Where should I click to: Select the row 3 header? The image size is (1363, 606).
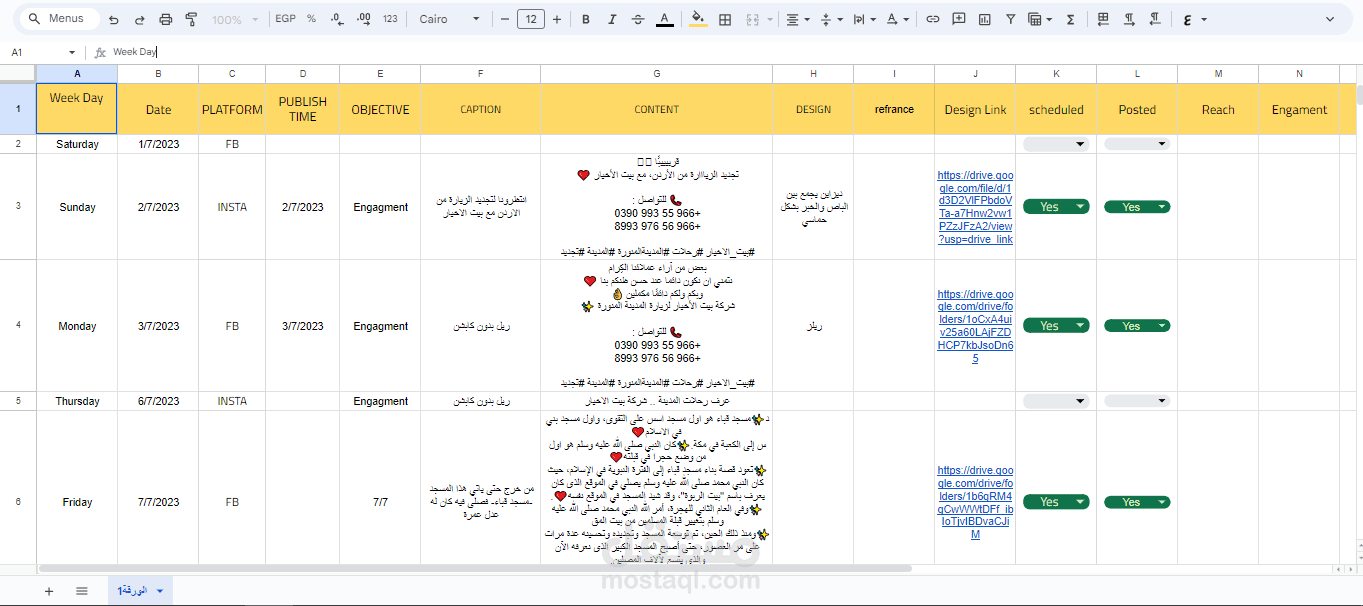tap(18, 207)
